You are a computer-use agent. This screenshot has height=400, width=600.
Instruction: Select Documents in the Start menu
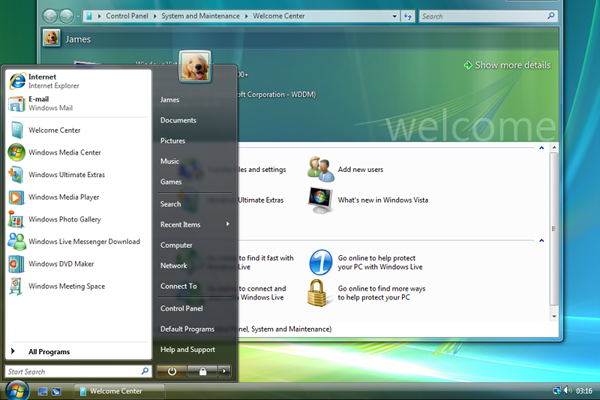coord(178,120)
